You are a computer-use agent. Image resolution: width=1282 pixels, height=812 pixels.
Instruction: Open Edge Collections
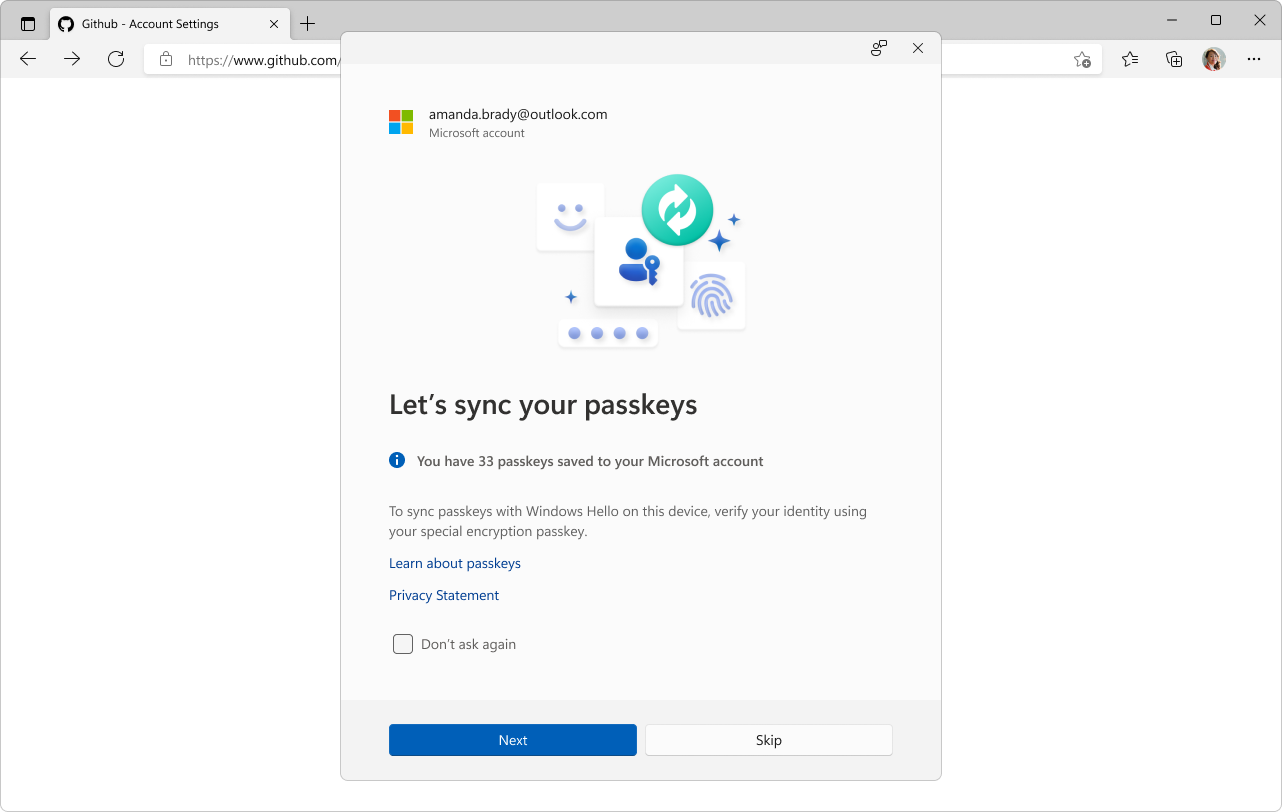[x=1173, y=59]
